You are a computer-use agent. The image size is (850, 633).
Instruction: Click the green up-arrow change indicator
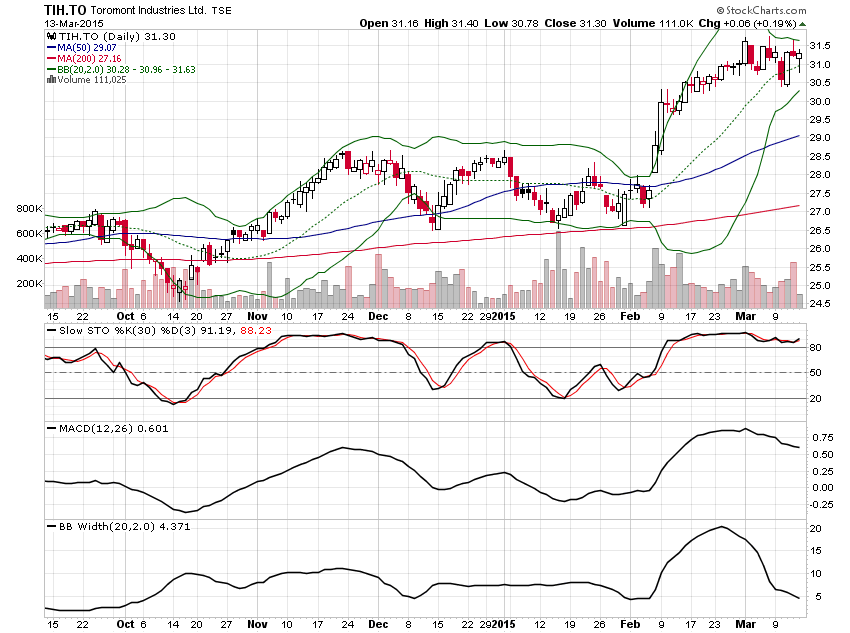coord(803,24)
